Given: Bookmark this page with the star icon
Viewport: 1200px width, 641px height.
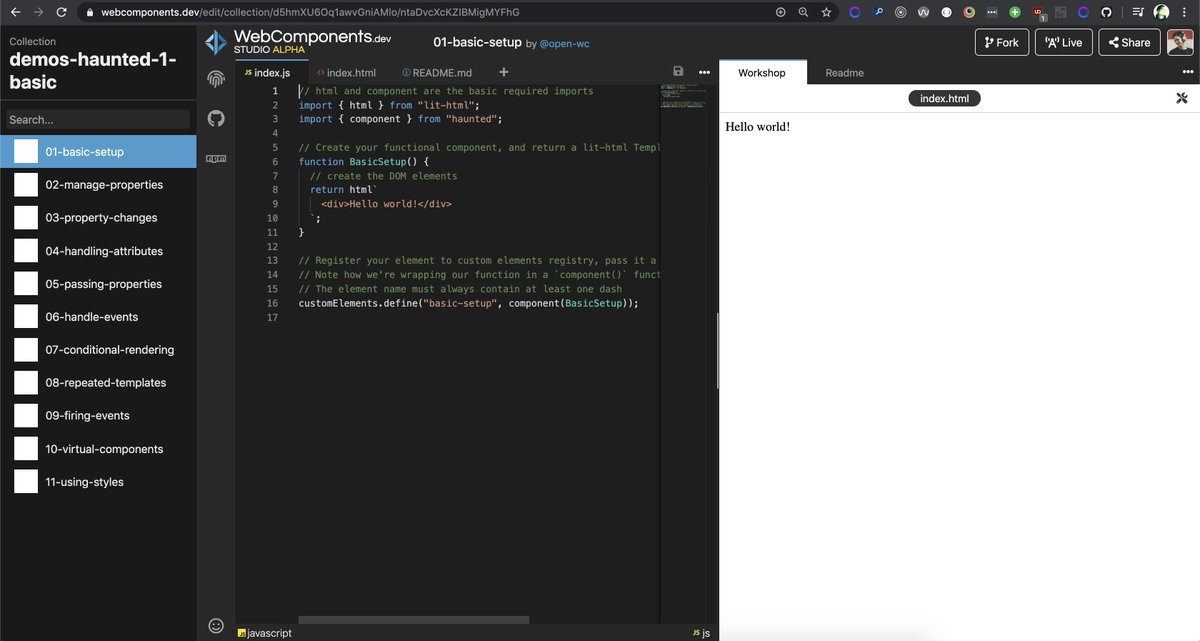Looking at the screenshot, I should click(x=826, y=12).
